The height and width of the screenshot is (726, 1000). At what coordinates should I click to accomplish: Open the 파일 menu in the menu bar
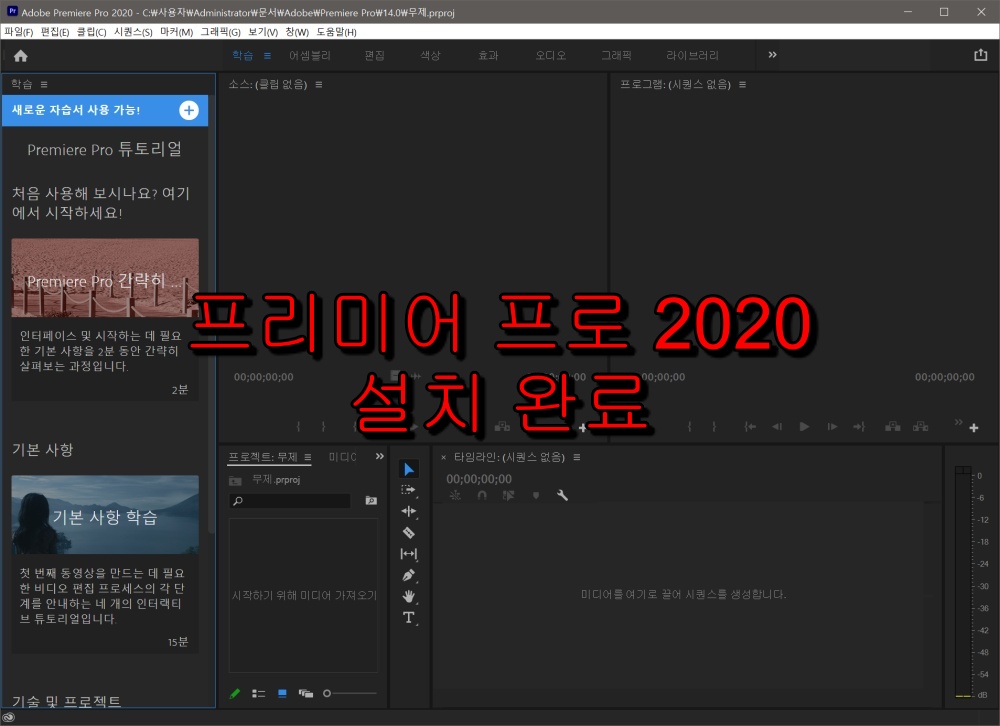(x=18, y=31)
